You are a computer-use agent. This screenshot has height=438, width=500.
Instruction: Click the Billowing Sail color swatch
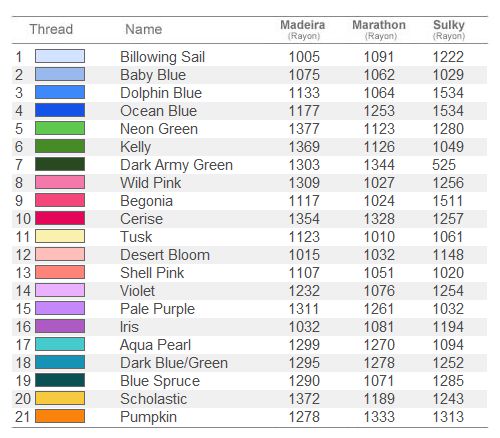coord(60,56)
